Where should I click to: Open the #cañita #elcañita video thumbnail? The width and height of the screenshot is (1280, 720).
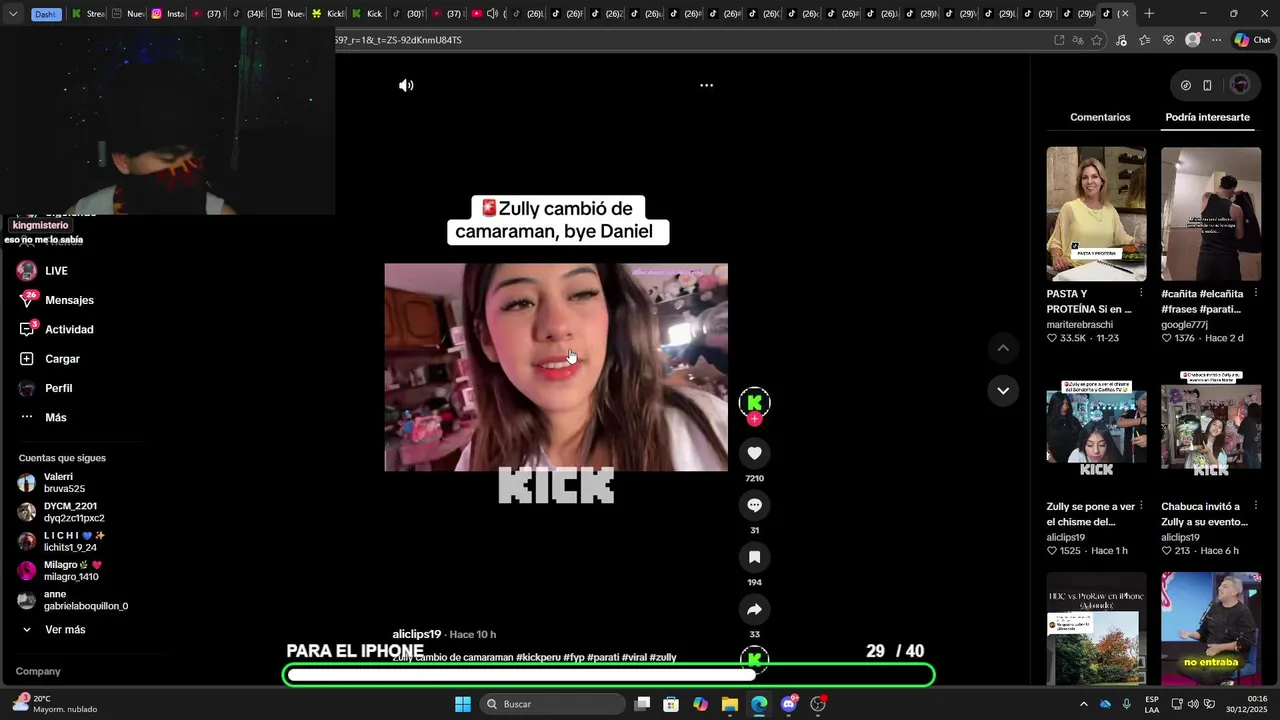pyautogui.click(x=1211, y=214)
